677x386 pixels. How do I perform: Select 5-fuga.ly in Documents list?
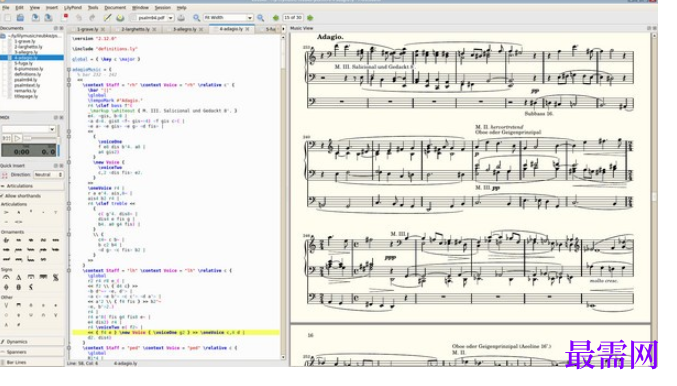pos(23,63)
